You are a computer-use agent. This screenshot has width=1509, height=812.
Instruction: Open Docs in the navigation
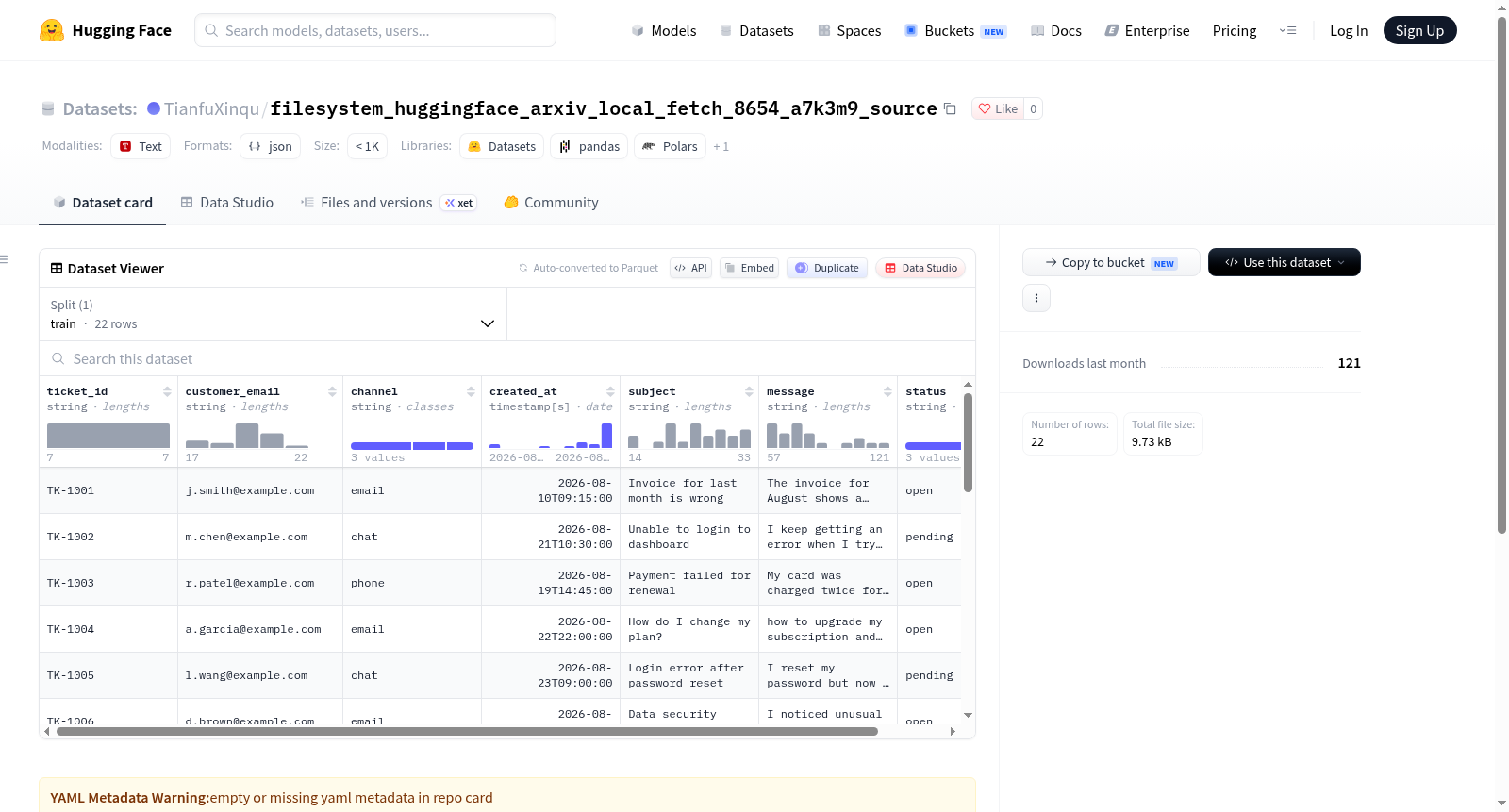click(x=1056, y=30)
